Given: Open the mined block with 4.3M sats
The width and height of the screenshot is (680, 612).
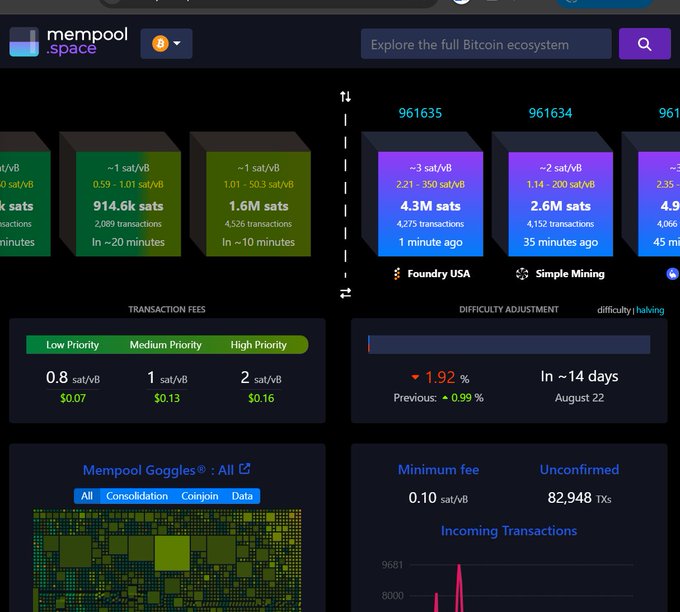Looking at the screenshot, I should pos(430,204).
